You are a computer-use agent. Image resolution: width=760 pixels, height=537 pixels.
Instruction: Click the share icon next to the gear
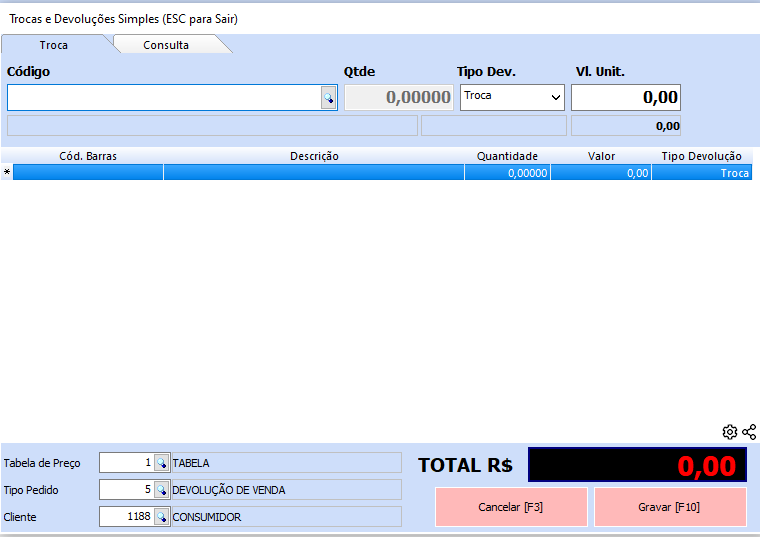749,432
